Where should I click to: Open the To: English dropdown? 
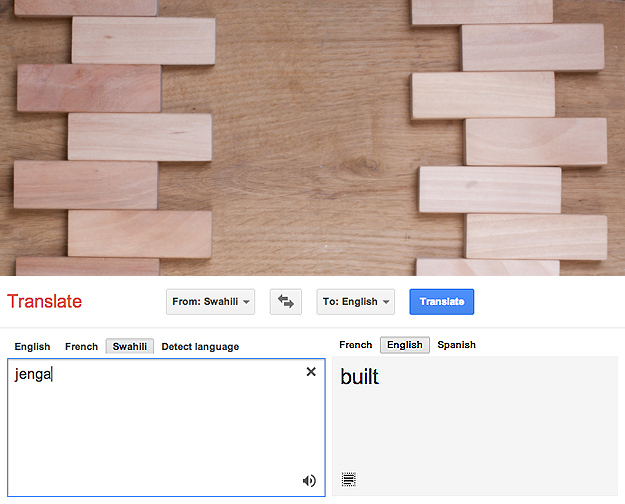(x=356, y=302)
